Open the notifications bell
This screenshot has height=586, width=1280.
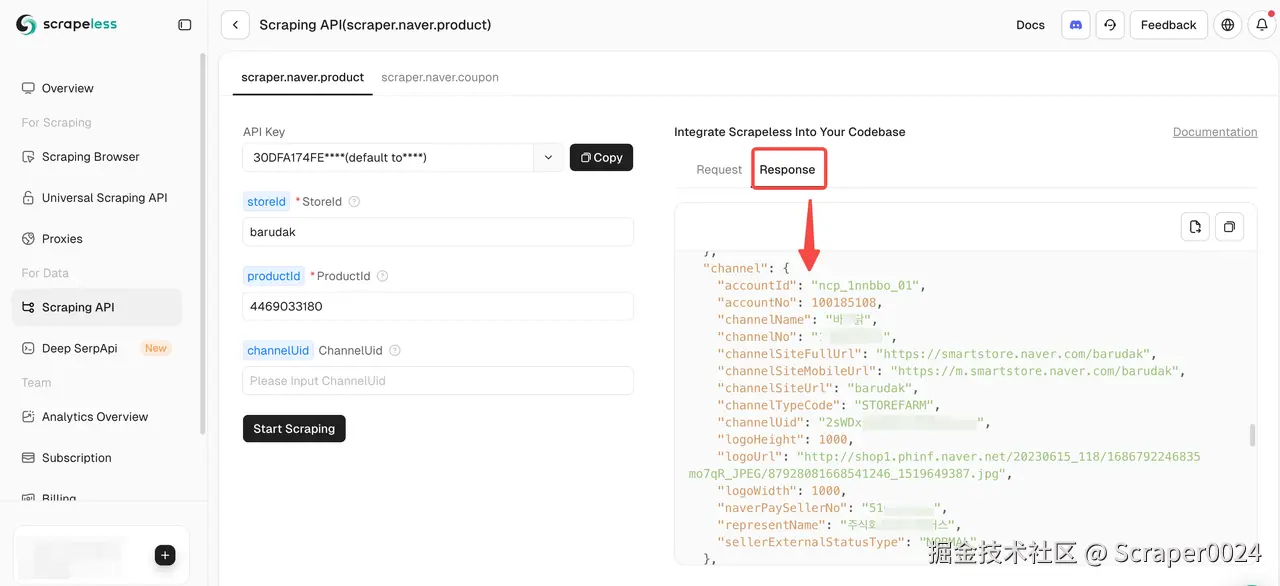(1262, 25)
